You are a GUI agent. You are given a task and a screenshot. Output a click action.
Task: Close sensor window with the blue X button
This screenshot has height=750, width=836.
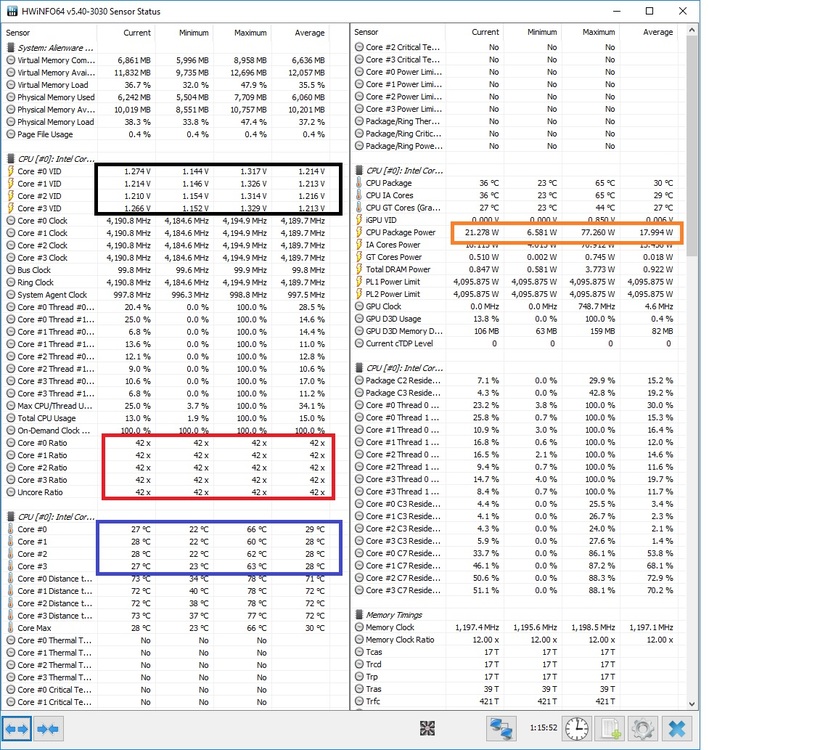pos(679,729)
